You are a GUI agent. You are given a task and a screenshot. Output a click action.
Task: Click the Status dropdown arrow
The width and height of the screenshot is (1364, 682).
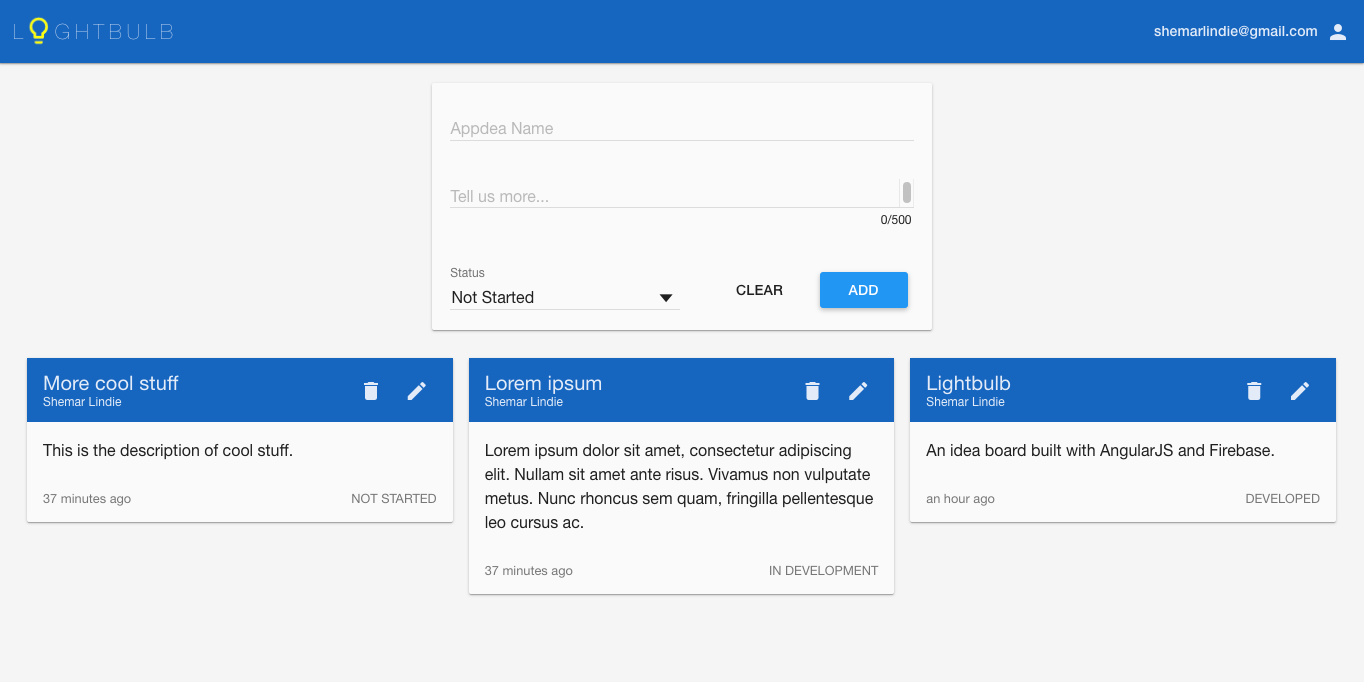point(665,297)
